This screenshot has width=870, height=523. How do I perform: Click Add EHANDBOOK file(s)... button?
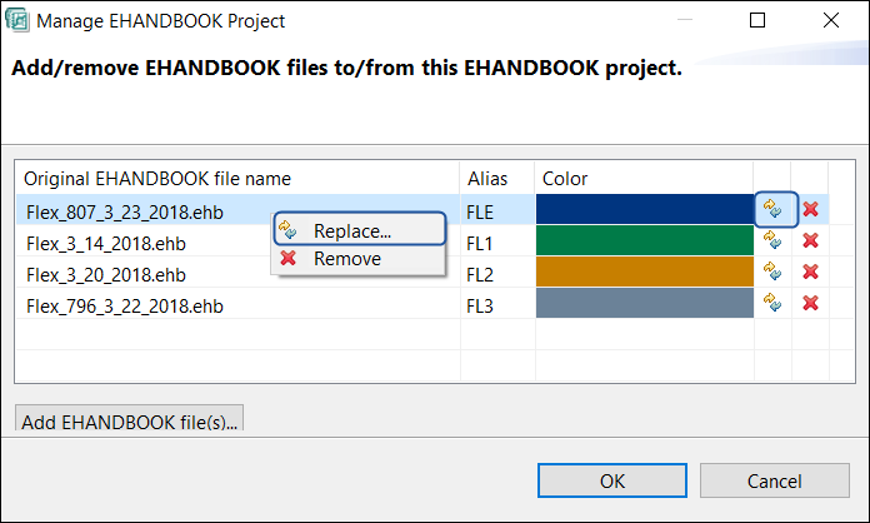click(x=129, y=421)
